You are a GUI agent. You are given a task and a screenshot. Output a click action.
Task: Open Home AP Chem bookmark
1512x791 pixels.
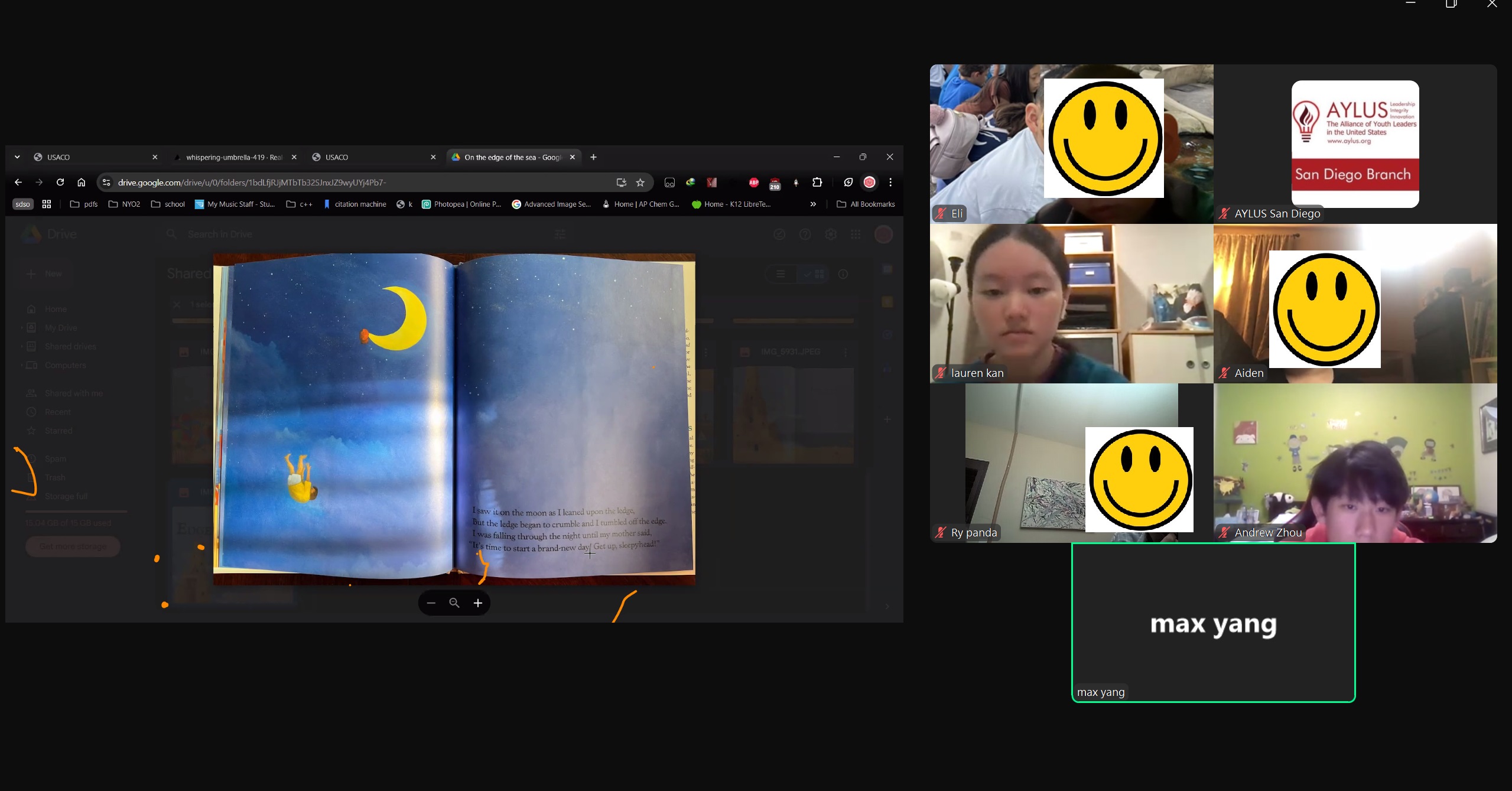[x=641, y=204]
